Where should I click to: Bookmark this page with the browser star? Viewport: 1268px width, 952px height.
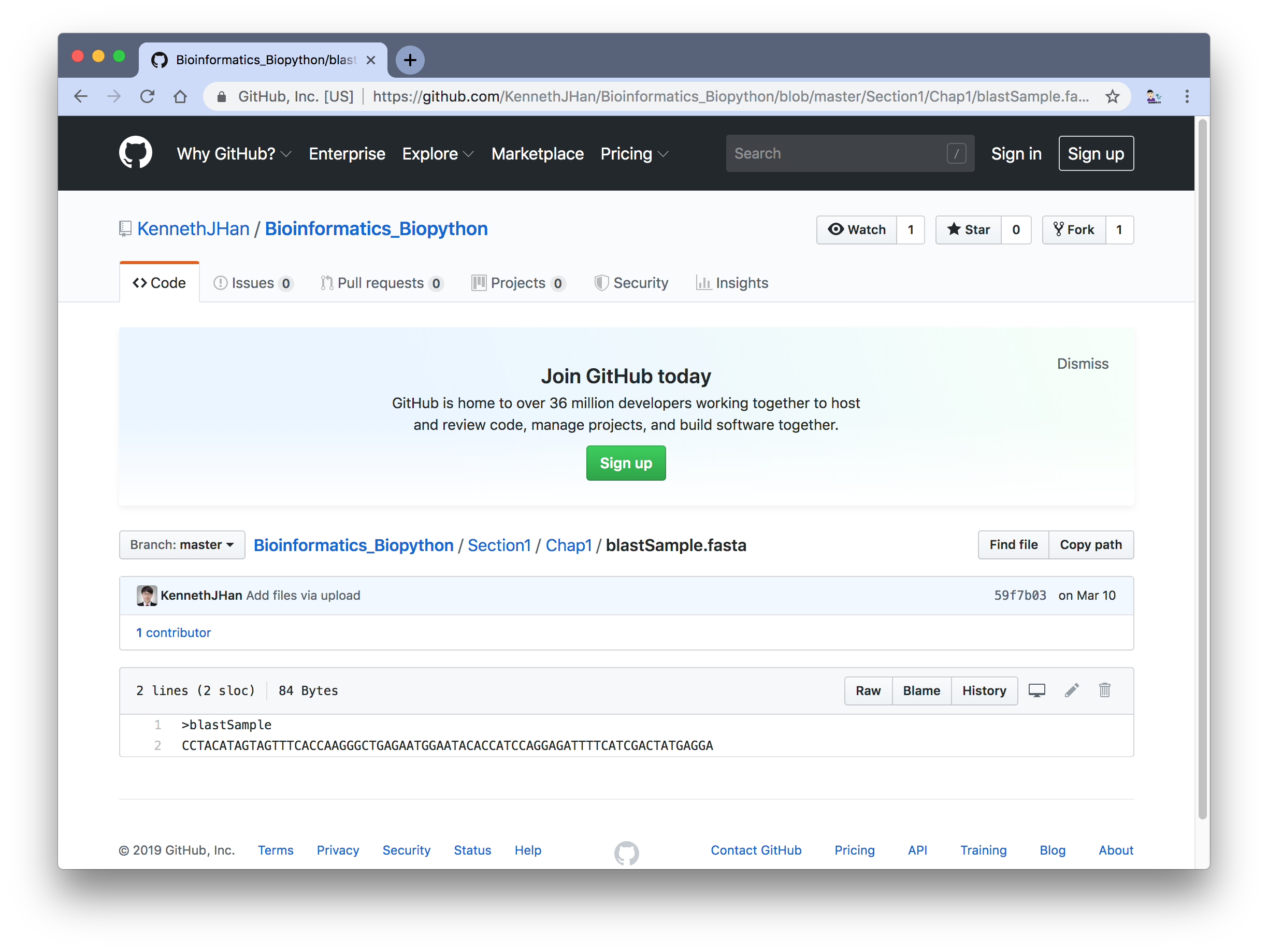pyautogui.click(x=1112, y=96)
